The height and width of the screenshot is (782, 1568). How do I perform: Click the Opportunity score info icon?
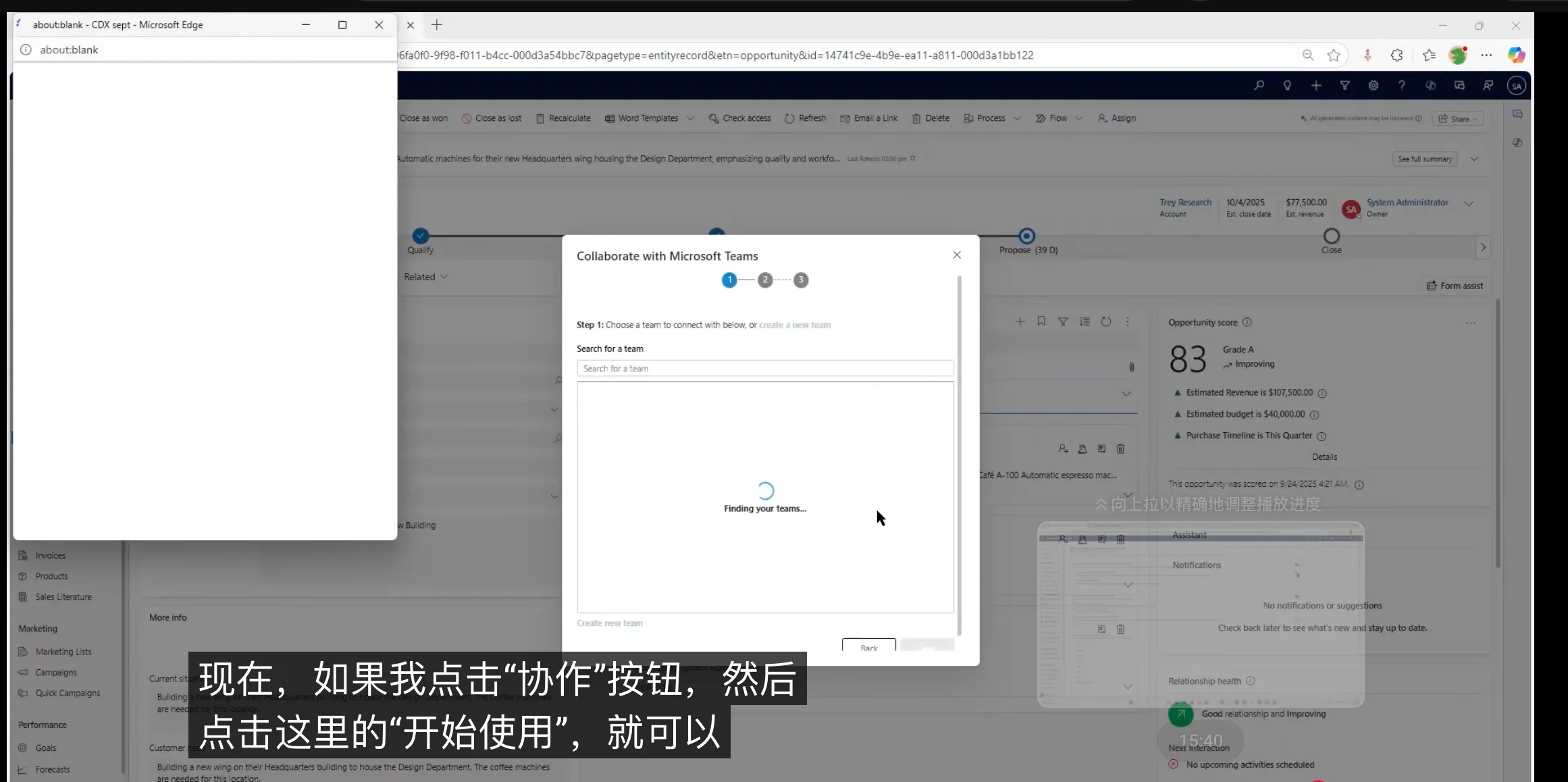point(1247,323)
